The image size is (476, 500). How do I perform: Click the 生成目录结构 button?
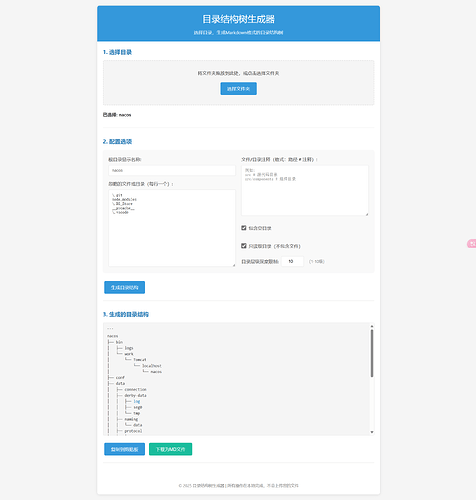coord(124,287)
